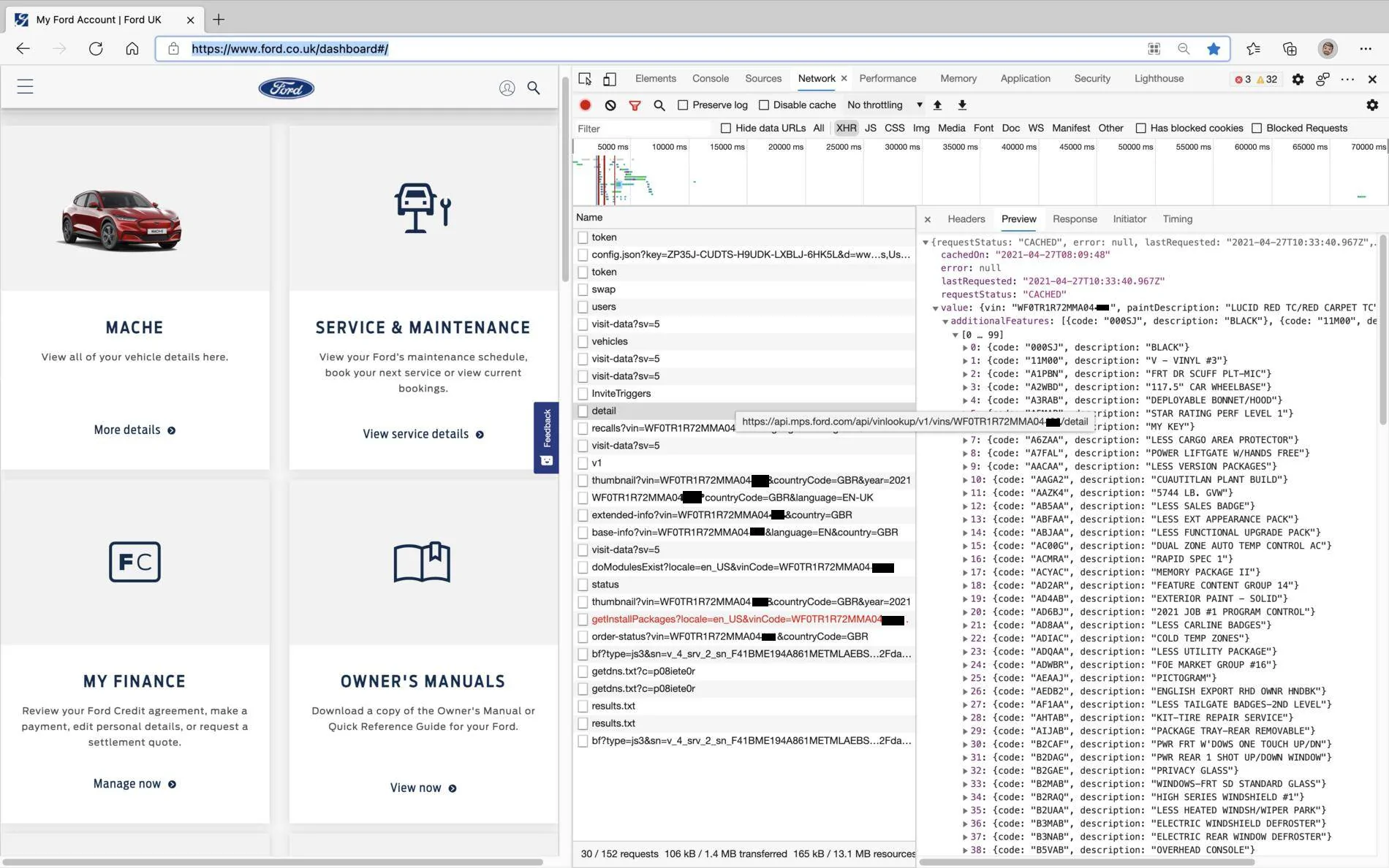Open the browser settings and more menu
Image resolution: width=1389 pixels, height=868 pixels.
pyautogui.click(x=1366, y=49)
